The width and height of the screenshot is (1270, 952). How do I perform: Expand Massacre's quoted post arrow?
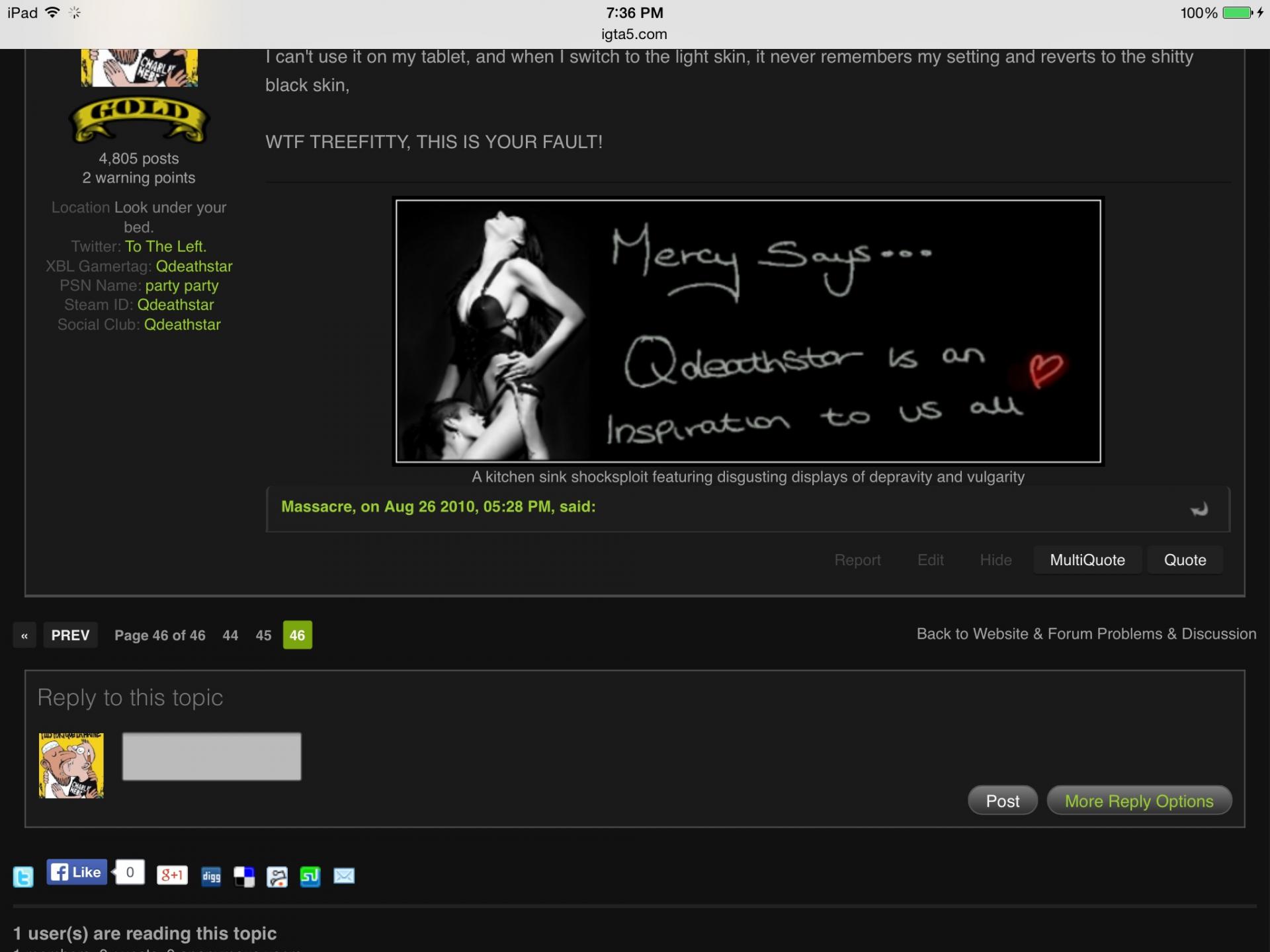point(1199,509)
